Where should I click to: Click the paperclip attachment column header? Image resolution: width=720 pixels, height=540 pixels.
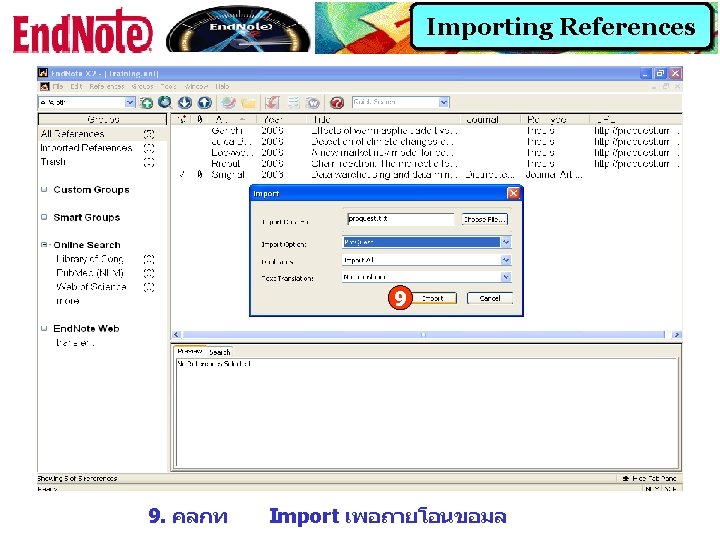[x=200, y=119]
